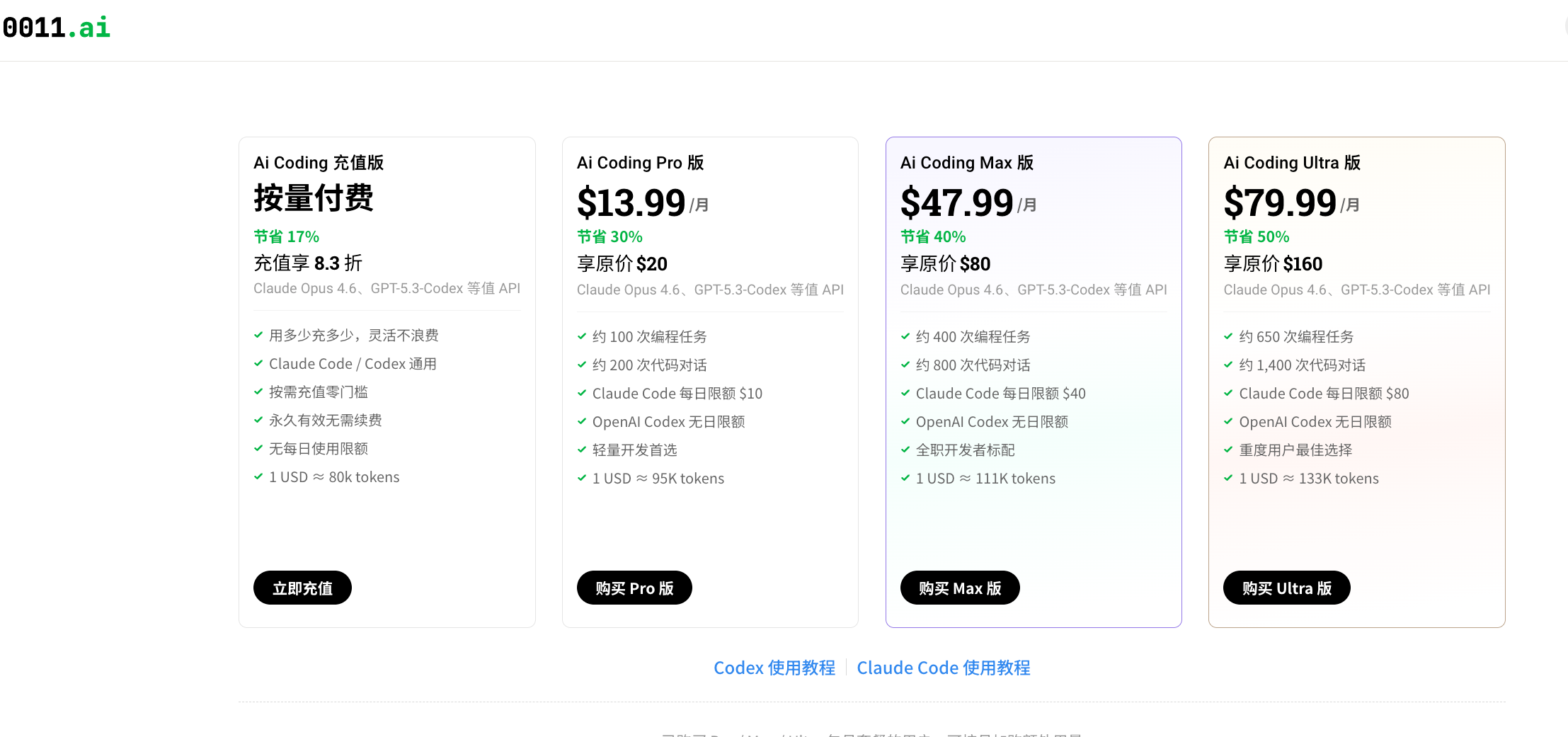Click the 购买 Max 版 button

tap(960, 588)
